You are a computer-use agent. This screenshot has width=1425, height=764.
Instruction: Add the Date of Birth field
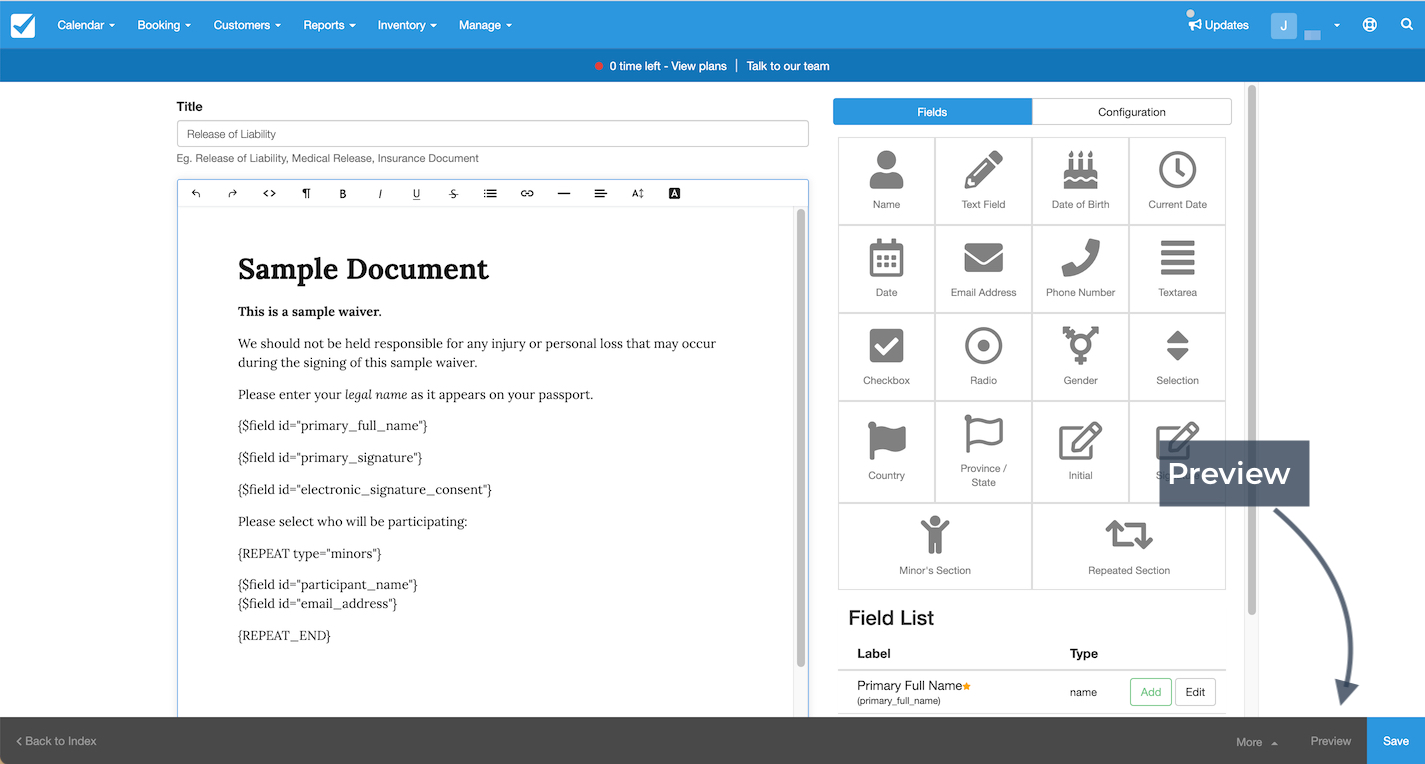(1080, 181)
